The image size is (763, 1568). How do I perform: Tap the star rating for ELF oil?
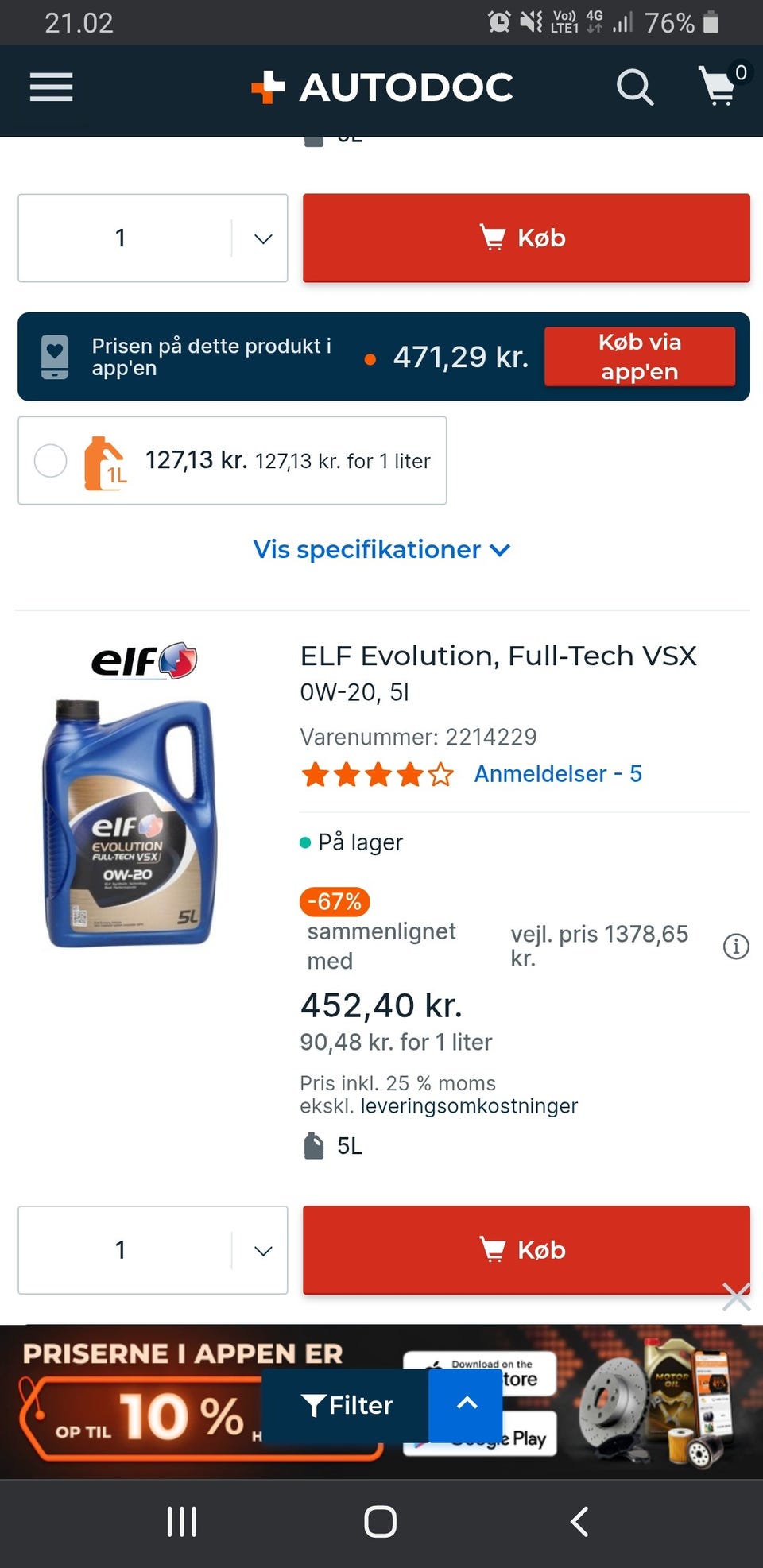click(x=378, y=774)
